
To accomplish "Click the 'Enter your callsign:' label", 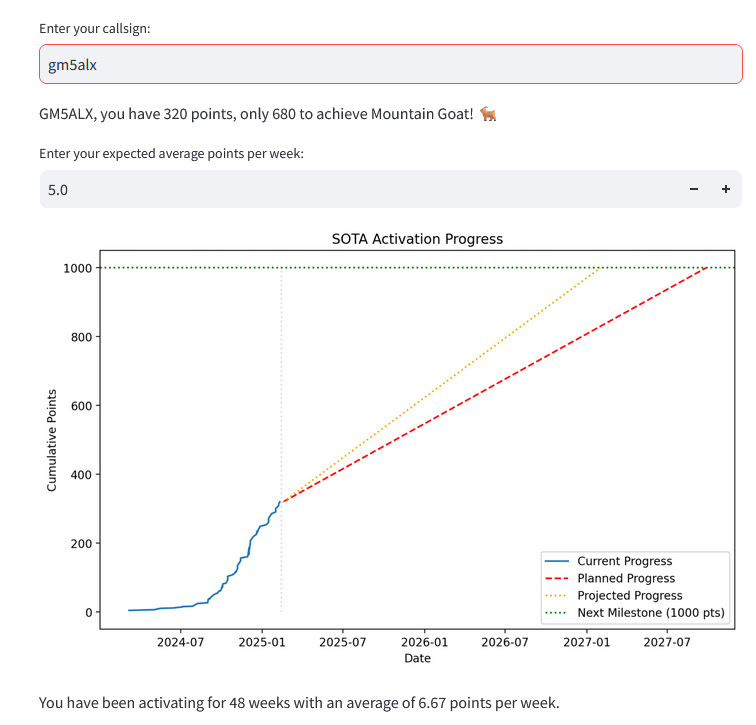I will click(95, 28).
